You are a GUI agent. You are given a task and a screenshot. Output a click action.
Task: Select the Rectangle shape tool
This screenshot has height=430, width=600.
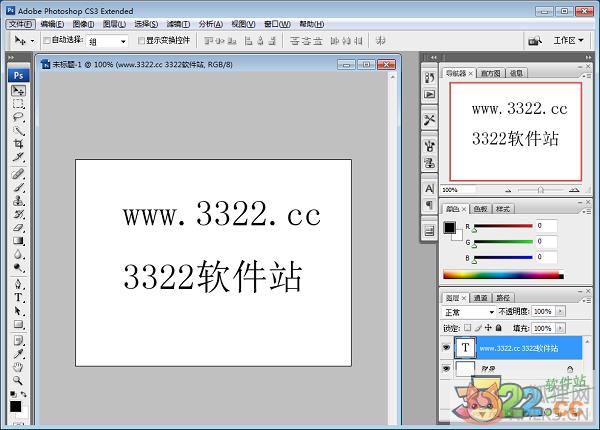pos(18,324)
